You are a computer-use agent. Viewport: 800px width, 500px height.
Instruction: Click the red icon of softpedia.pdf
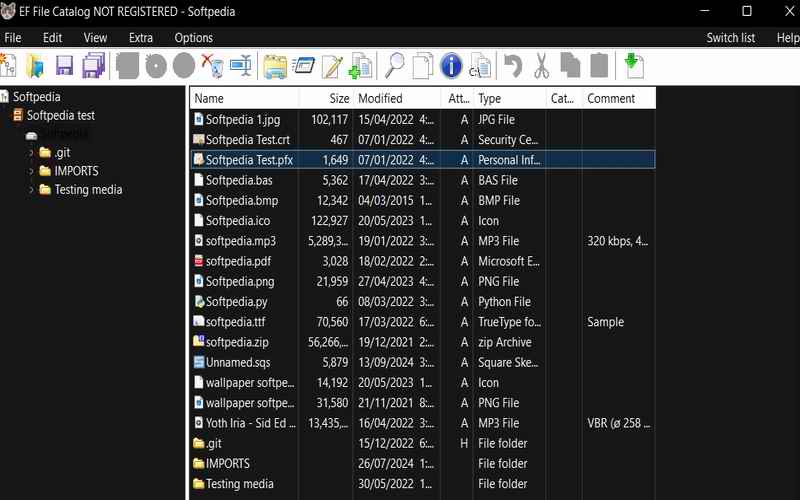(x=199, y=261)
